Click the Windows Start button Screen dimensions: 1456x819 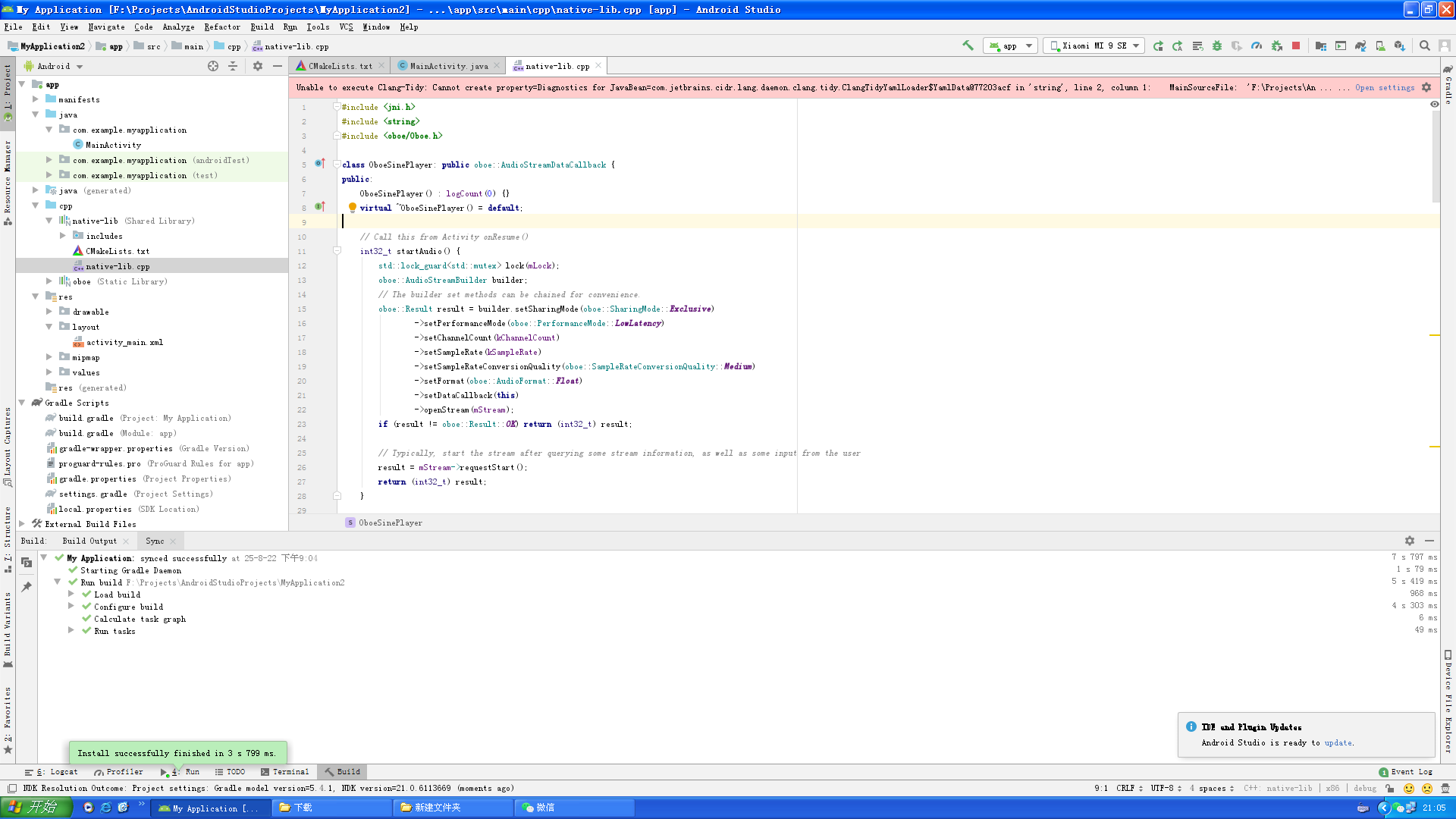pos(36,808)
